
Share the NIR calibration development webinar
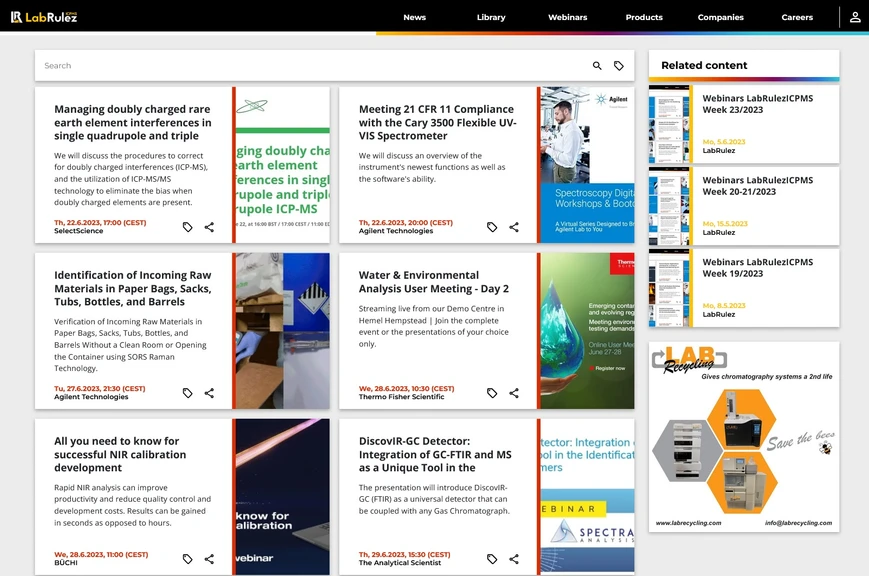point(209,559)
